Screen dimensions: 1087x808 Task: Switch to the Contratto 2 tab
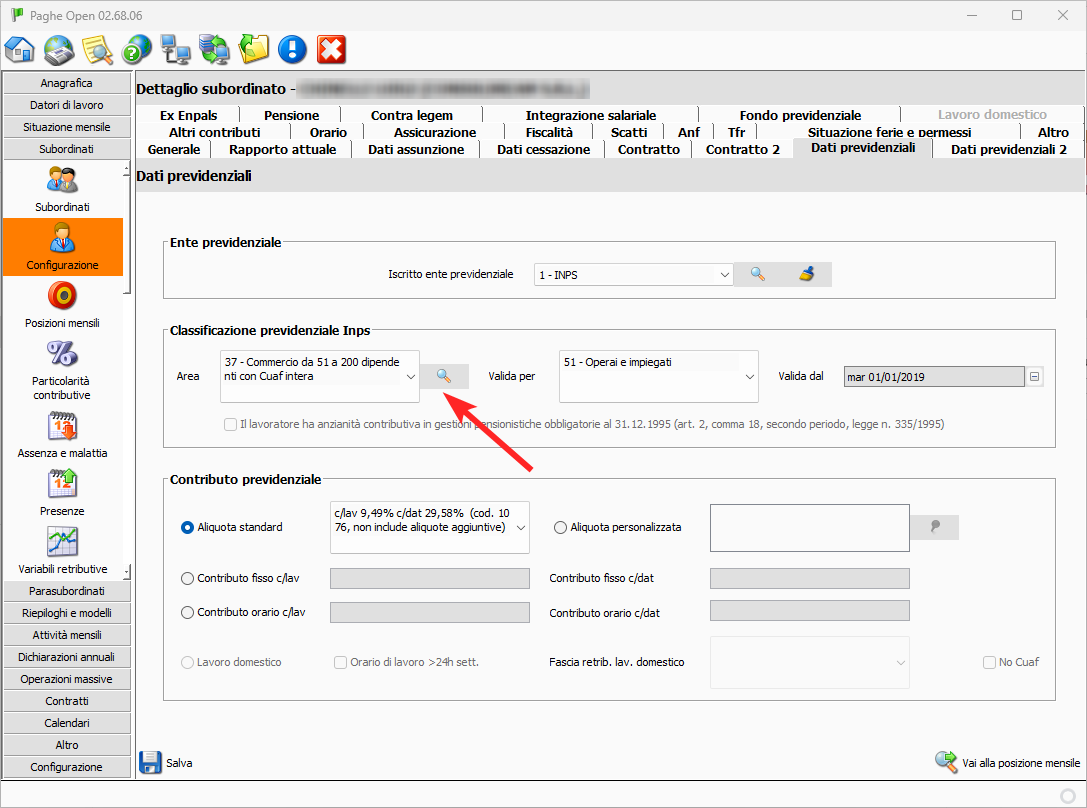tap(742, 149)
